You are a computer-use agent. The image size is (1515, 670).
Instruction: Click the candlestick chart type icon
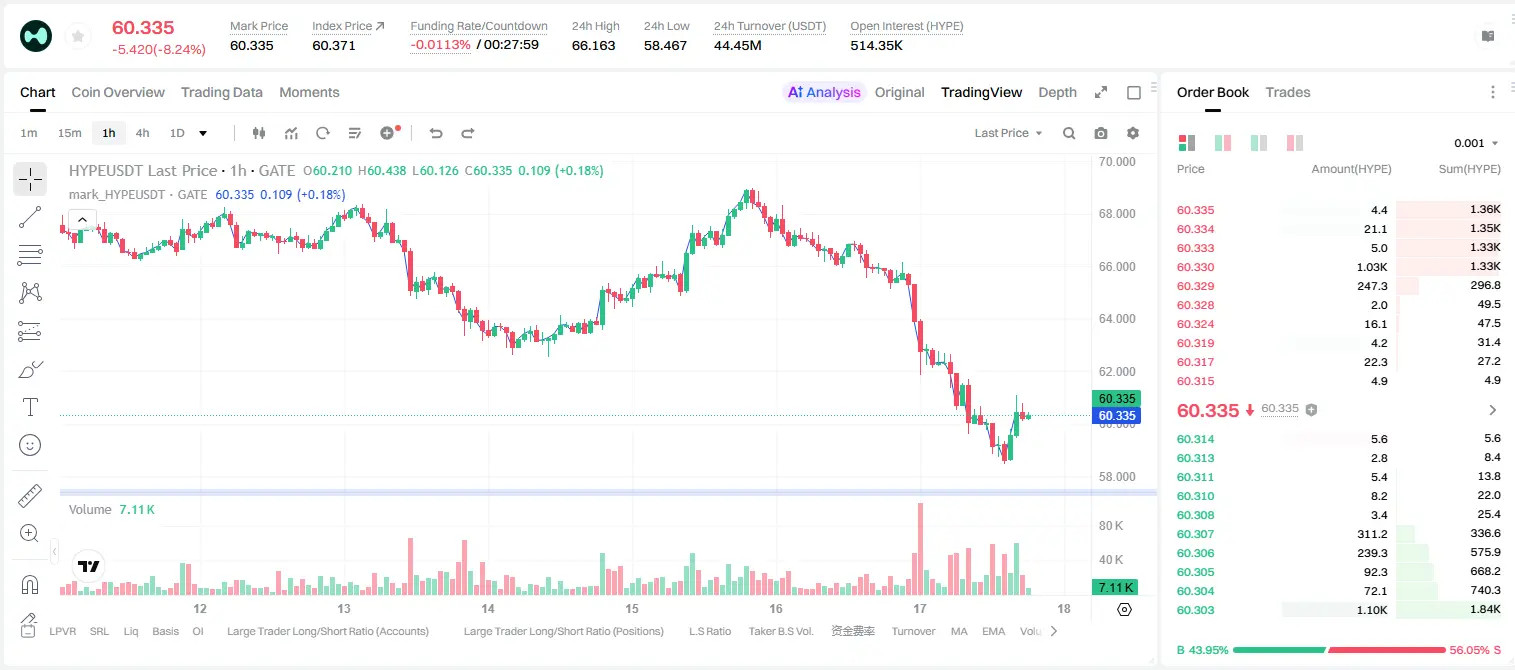(259, 133)
